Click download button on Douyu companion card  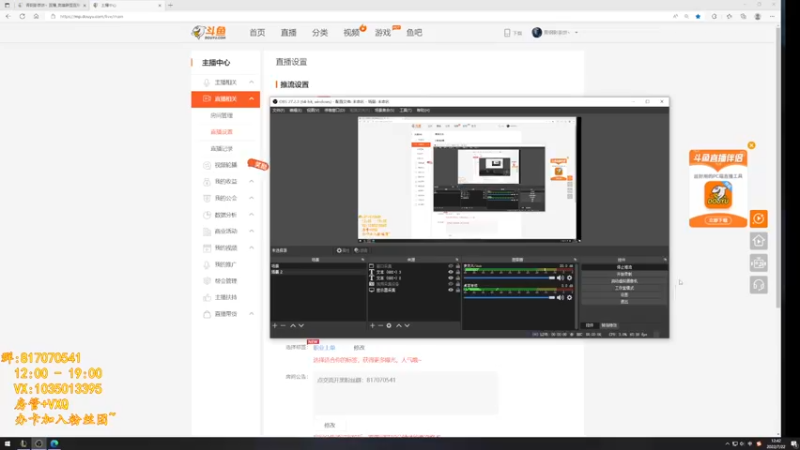pyautogui.click(x=718, y=220)
